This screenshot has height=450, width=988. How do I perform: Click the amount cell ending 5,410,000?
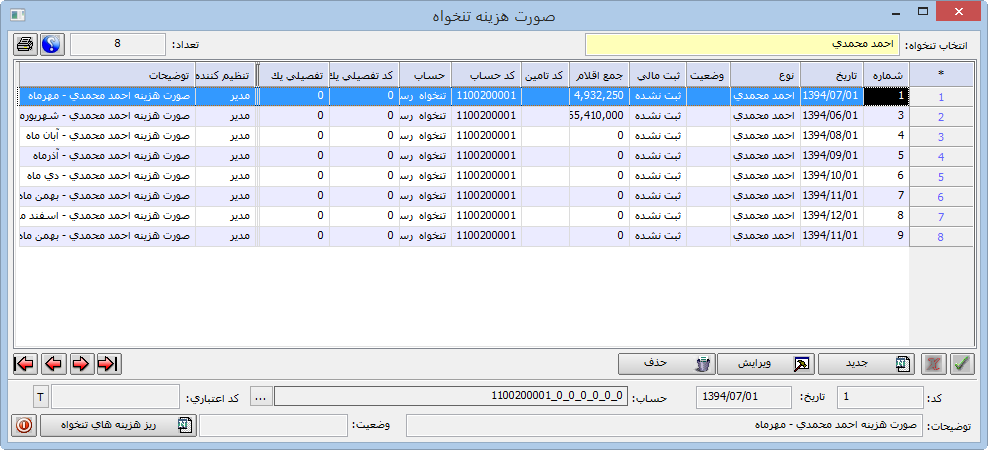(599, 116)
